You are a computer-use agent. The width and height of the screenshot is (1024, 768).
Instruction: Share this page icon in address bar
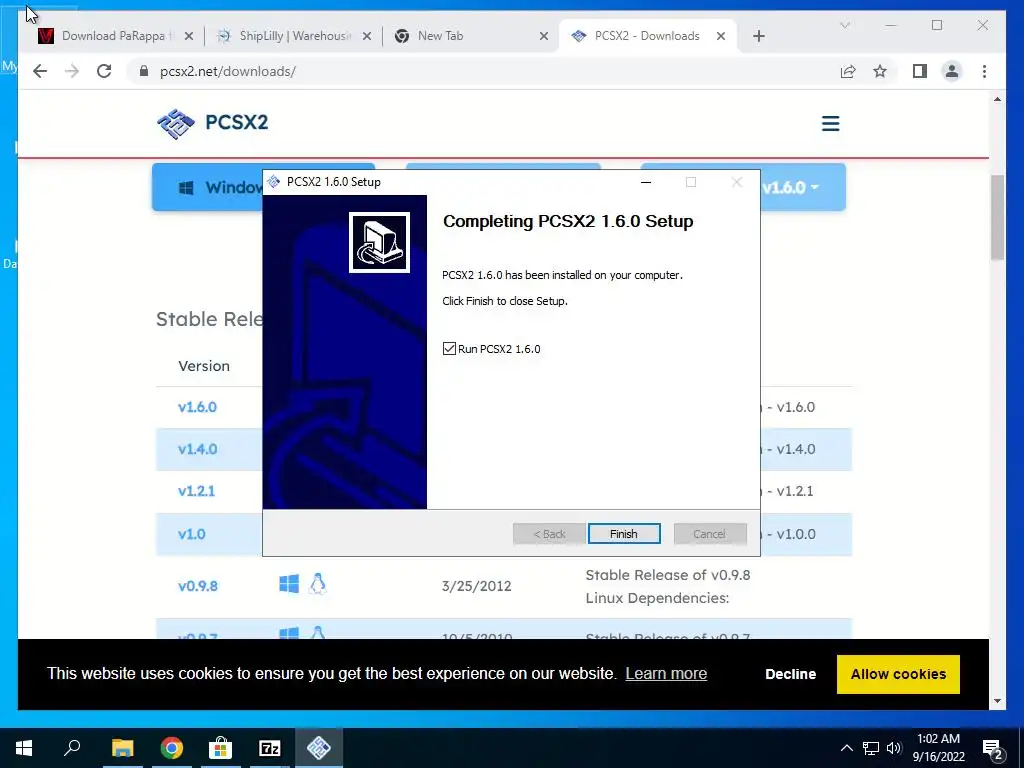[x=848, y=71]
